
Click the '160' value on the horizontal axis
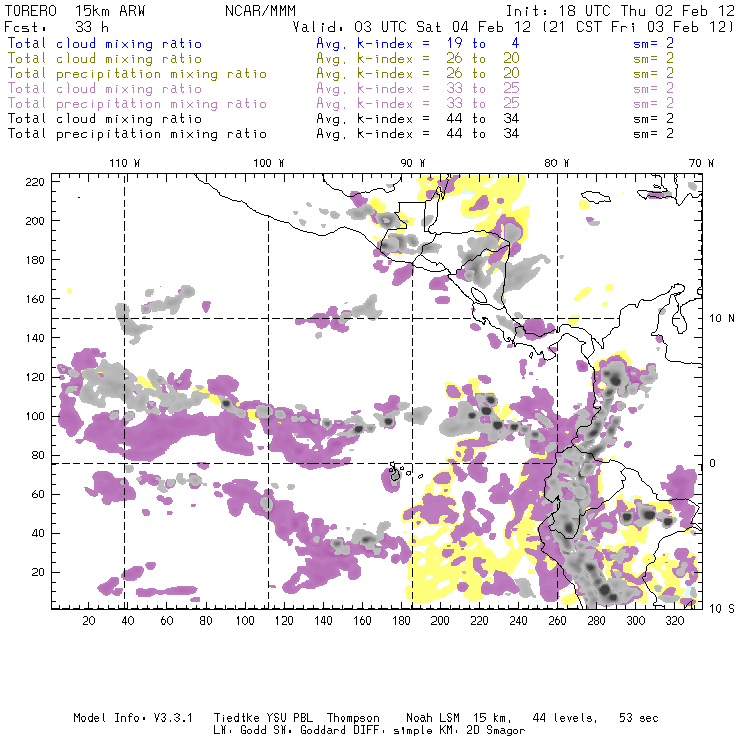pos(362,621)
